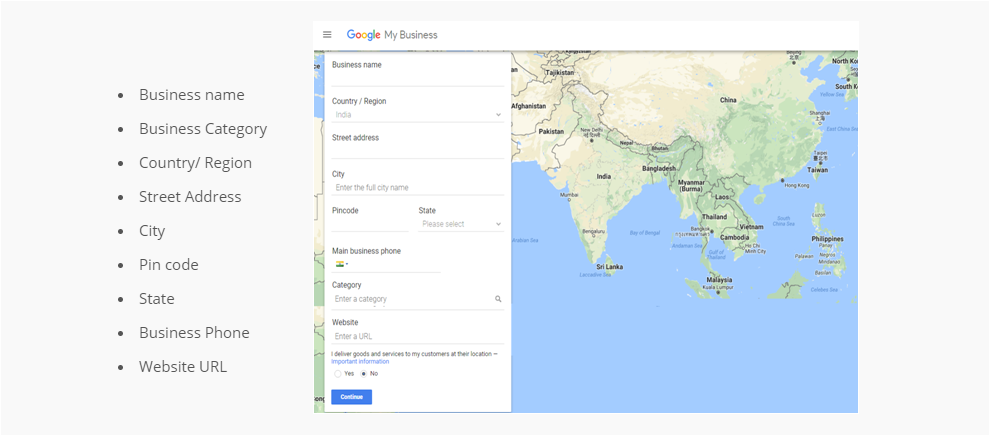Click the City text field
Image resolution: width=990 pixels, height=436 pixels.
coord(417,188)
